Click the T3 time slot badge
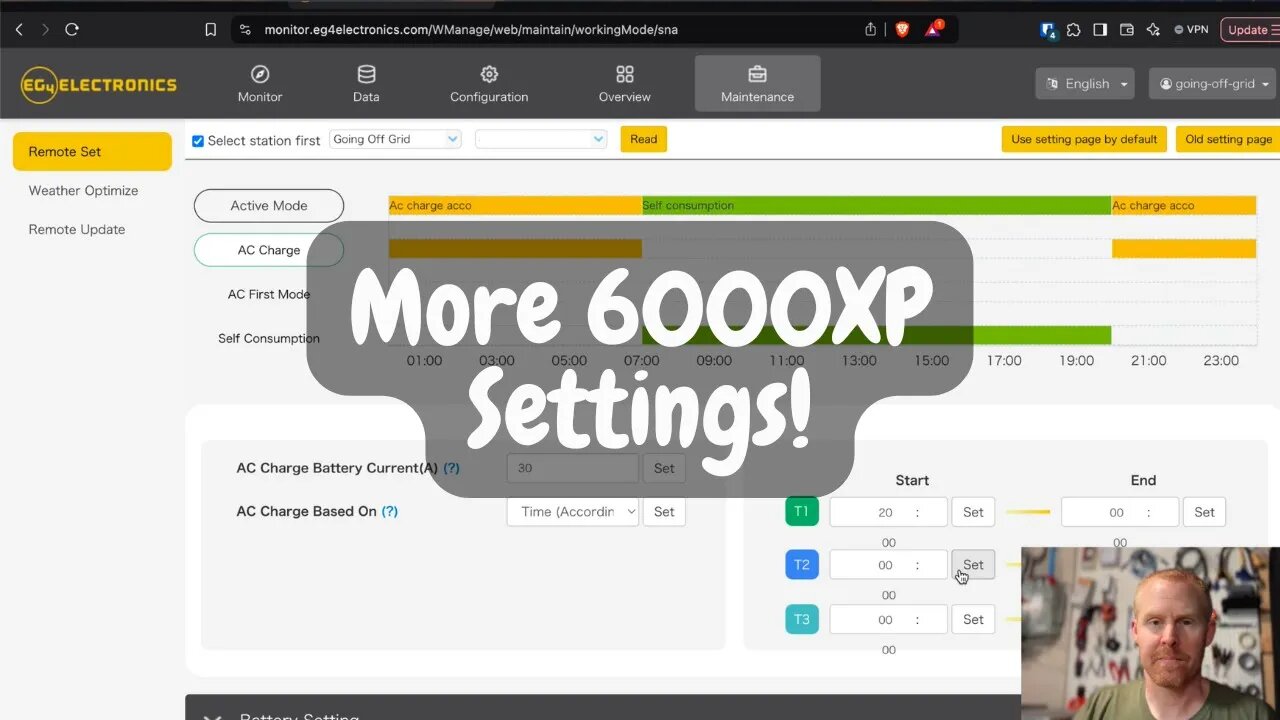1280x720 pixels. point(802,619)
